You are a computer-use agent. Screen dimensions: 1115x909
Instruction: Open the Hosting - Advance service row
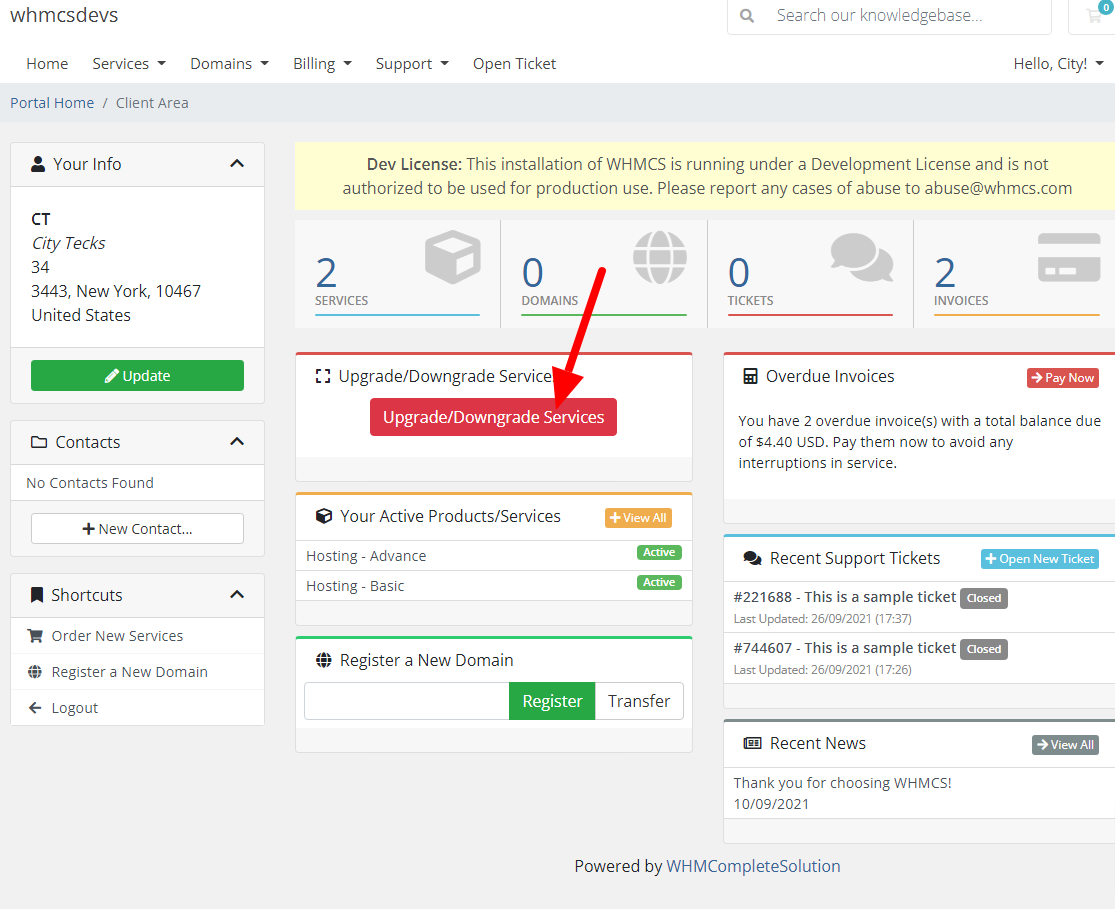coord(494,556)
